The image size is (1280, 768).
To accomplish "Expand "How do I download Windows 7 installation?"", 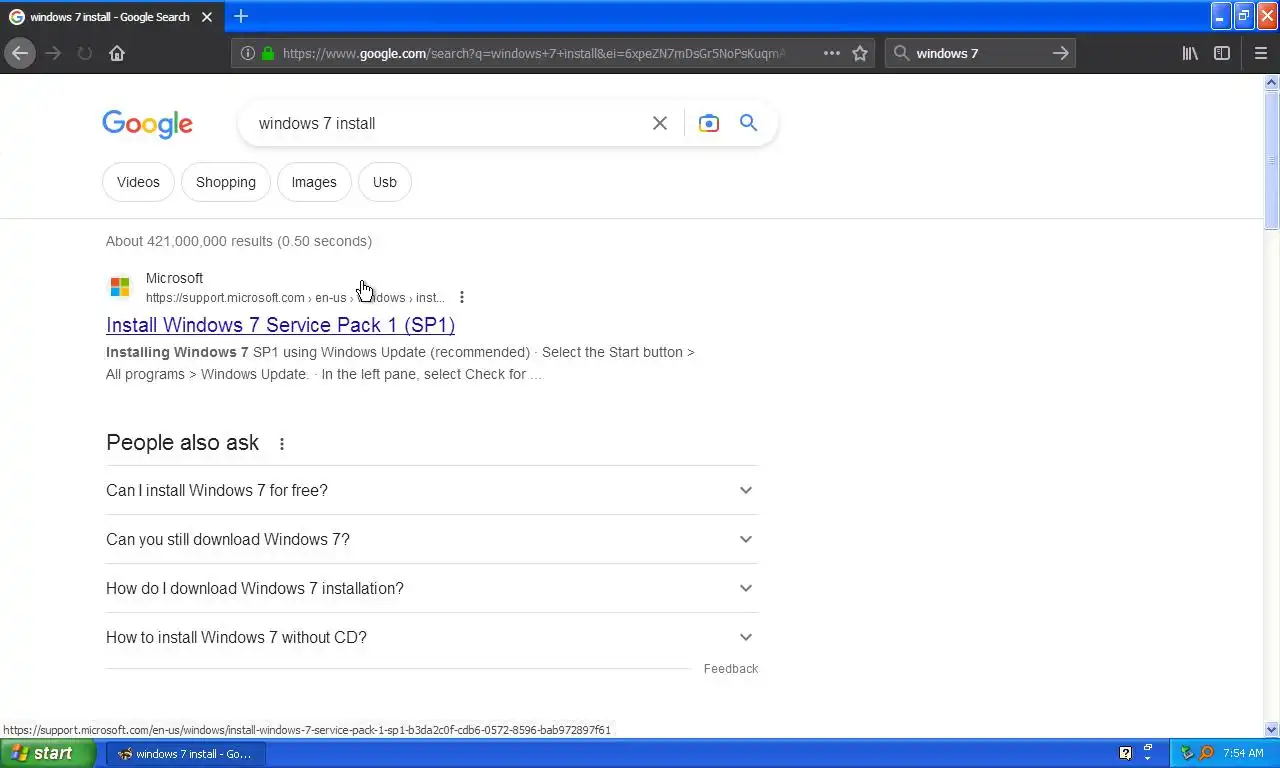I will tap(432, 588).
